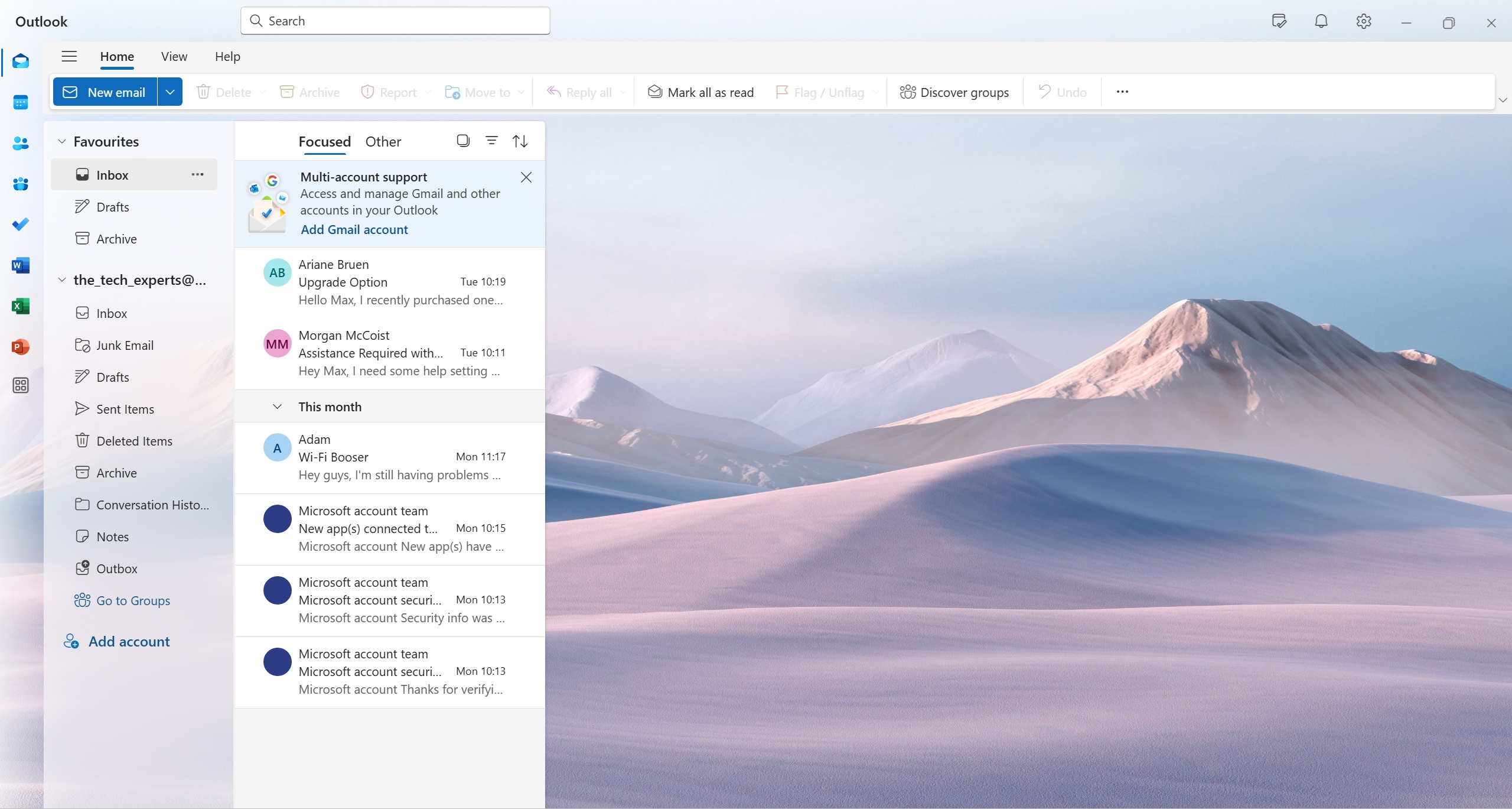The width and height of the screenshot is (1512, 809).
Task: Launch Excel from the sidebar
Action: pyautogui.click(x=21, y=306)
